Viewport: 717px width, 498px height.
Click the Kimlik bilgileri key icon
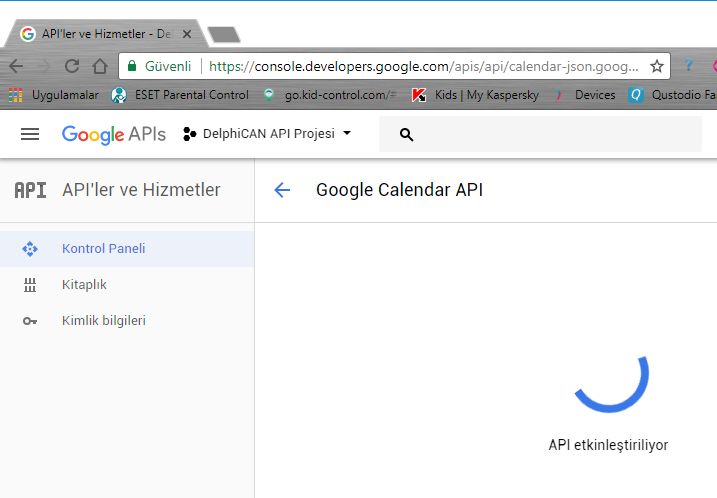click(x=30, y=321)
